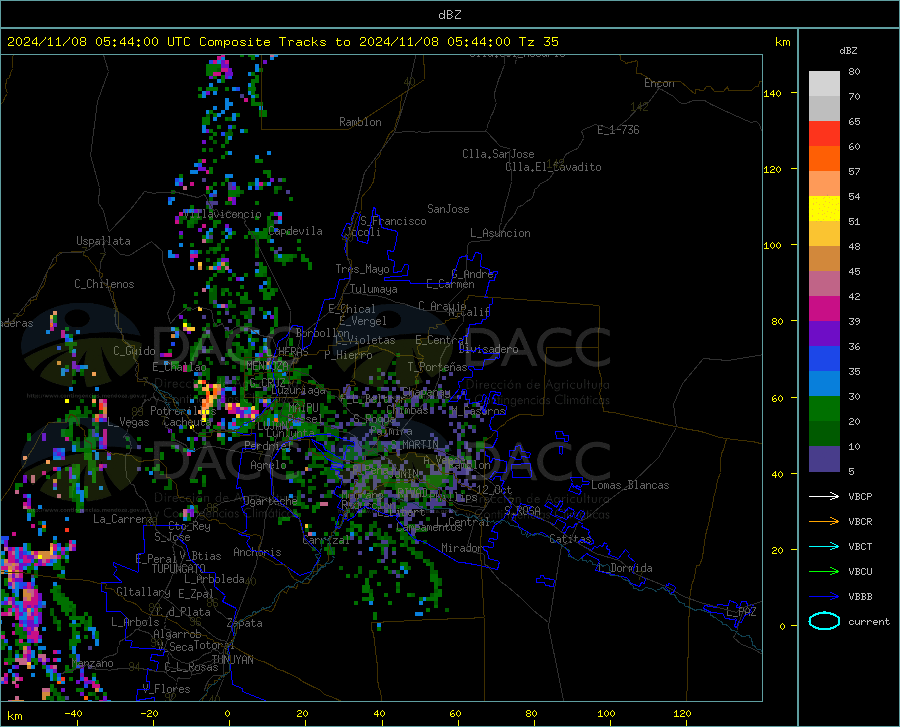Click the TUPUNGATO place label

(x=179, y=568)
